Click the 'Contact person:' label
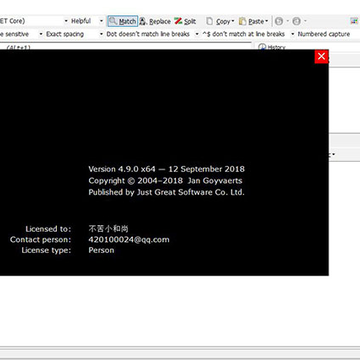360x360 pixels. click(41, 240)
